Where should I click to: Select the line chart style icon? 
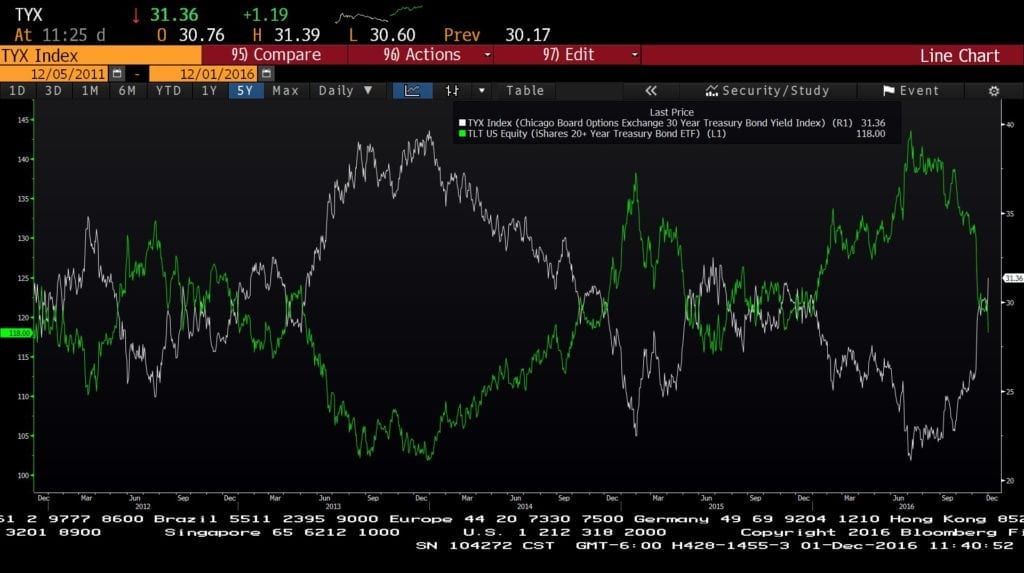412,91
